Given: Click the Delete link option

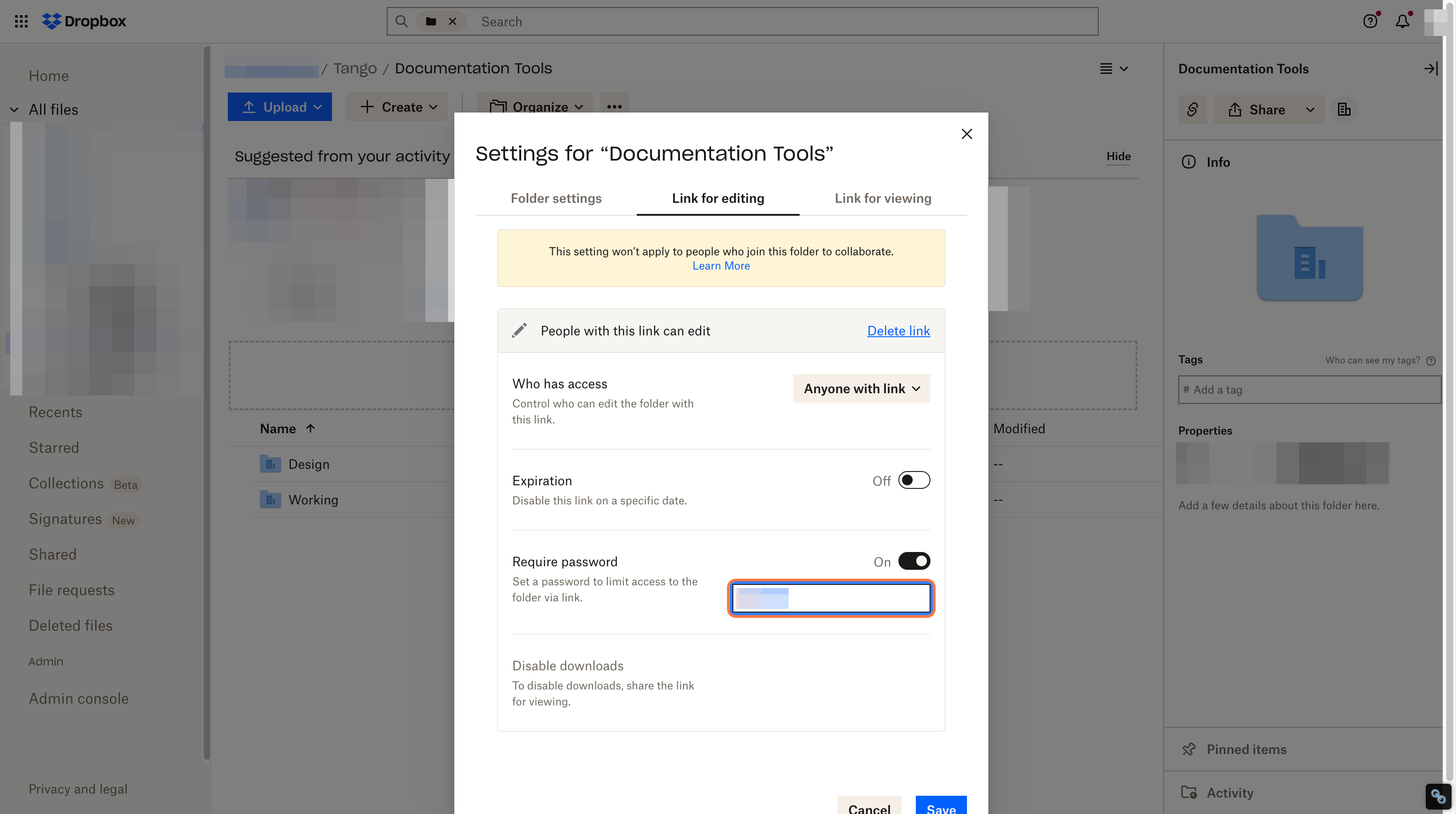Looking at the screenshot, I should pyautogui.click(x=898, y=331).
